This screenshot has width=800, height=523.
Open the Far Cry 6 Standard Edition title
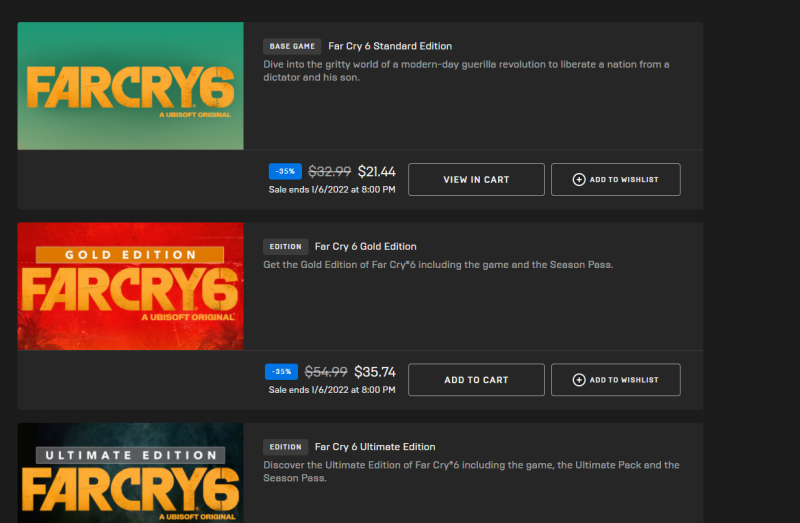[x=390, y=46]
